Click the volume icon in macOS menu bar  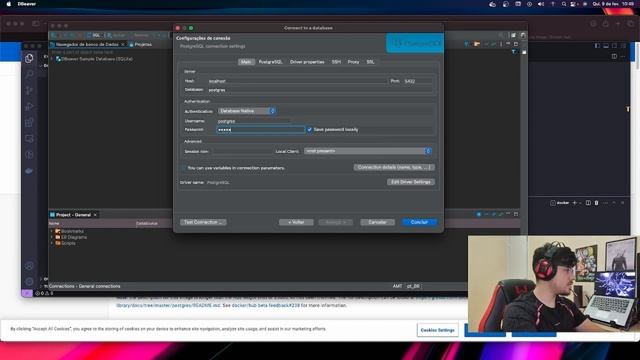point(541,4)
